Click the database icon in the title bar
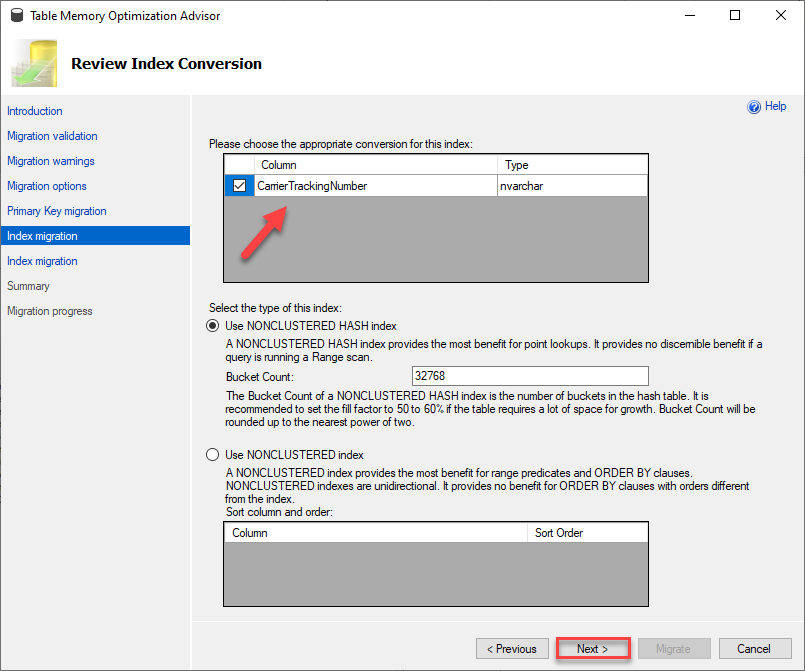805x671 pixels. (x=17, y=15)
